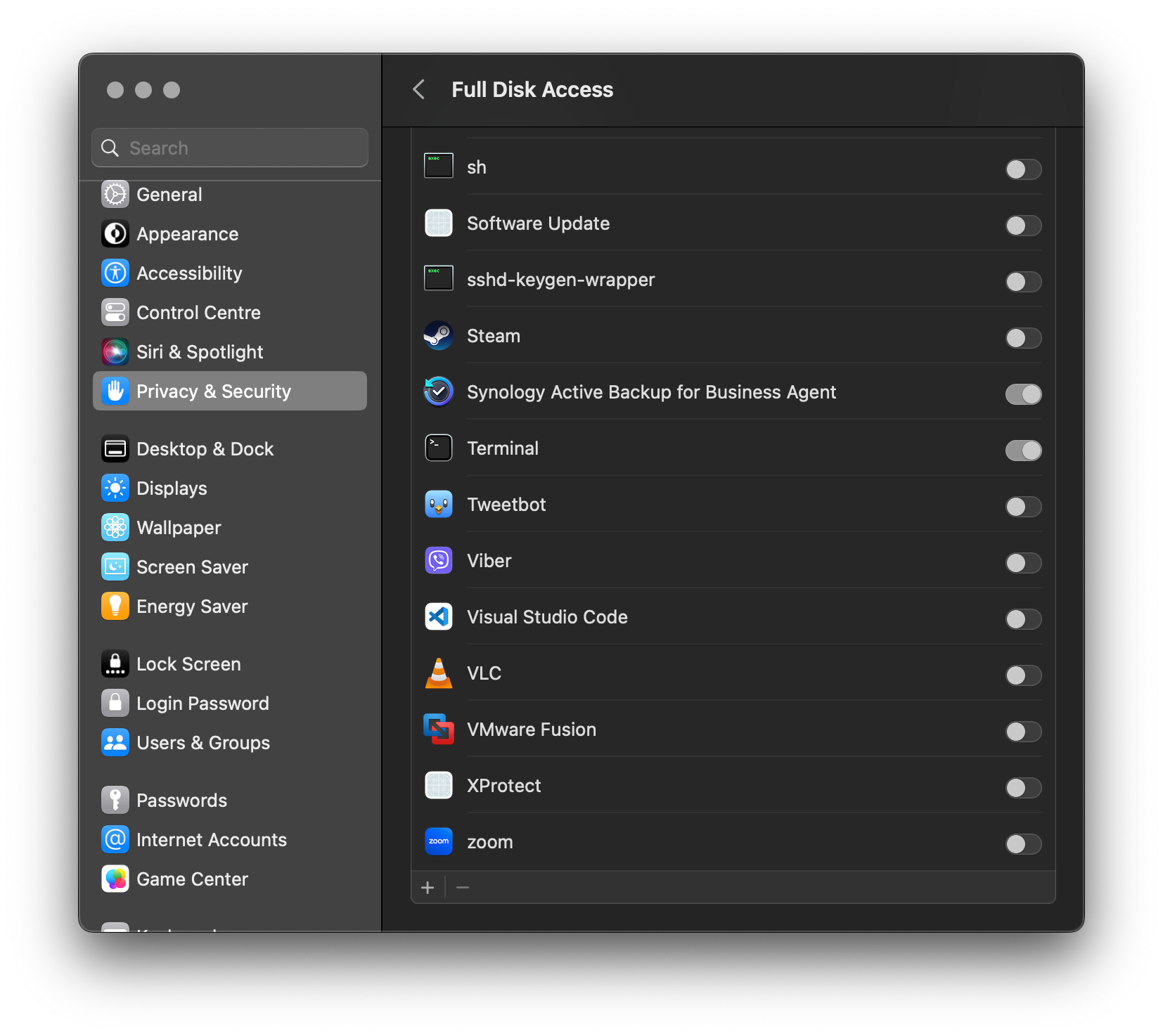The image size is (1163, 1036).
Task: Open Accessibility settings
Action: 230,273
